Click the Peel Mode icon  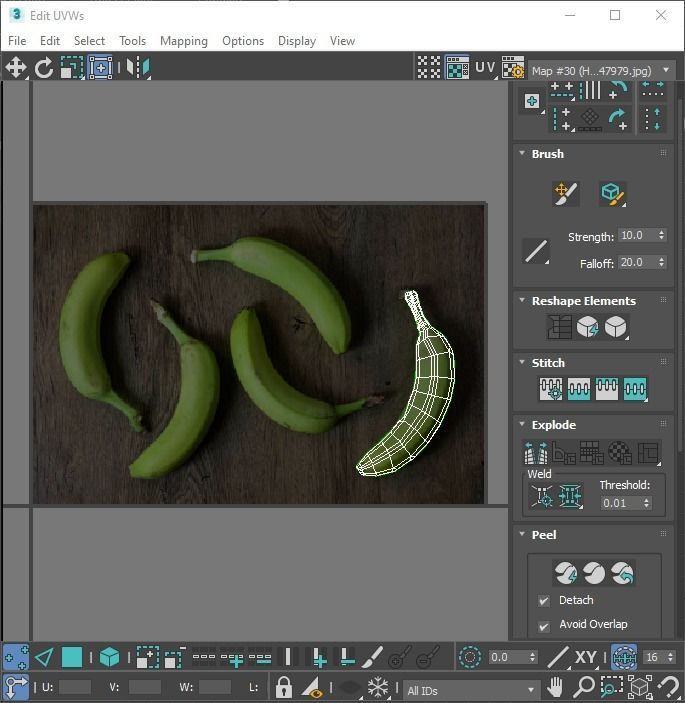[594, 573]
